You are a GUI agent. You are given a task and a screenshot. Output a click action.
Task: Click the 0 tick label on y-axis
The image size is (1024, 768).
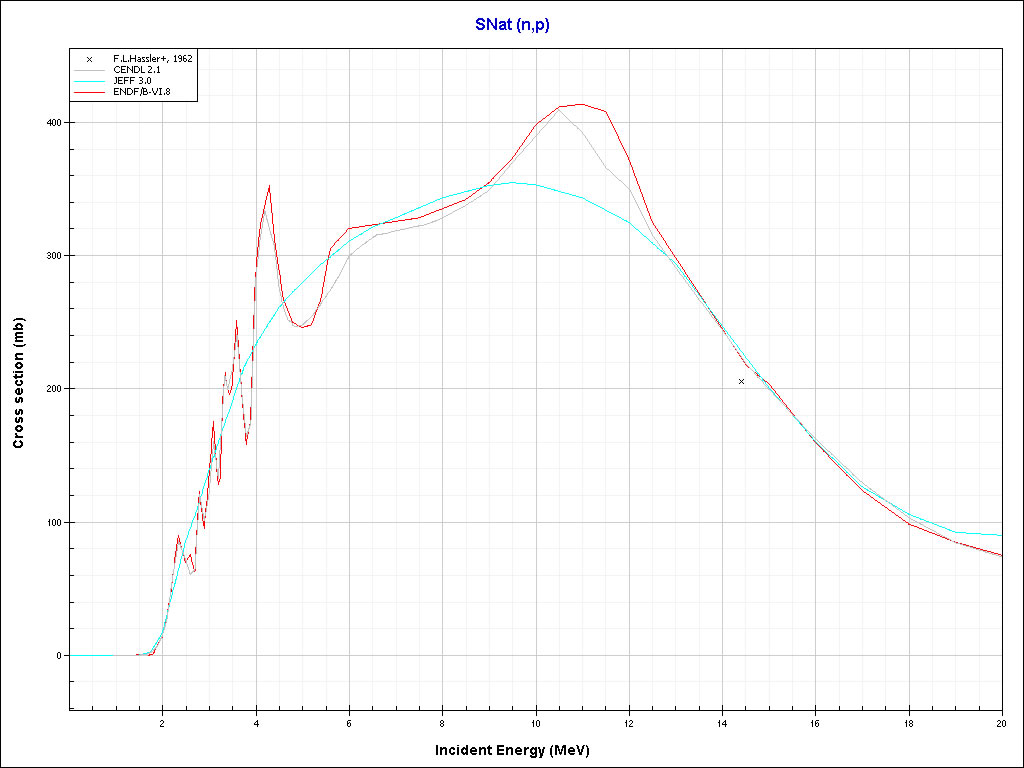[60, 655]
